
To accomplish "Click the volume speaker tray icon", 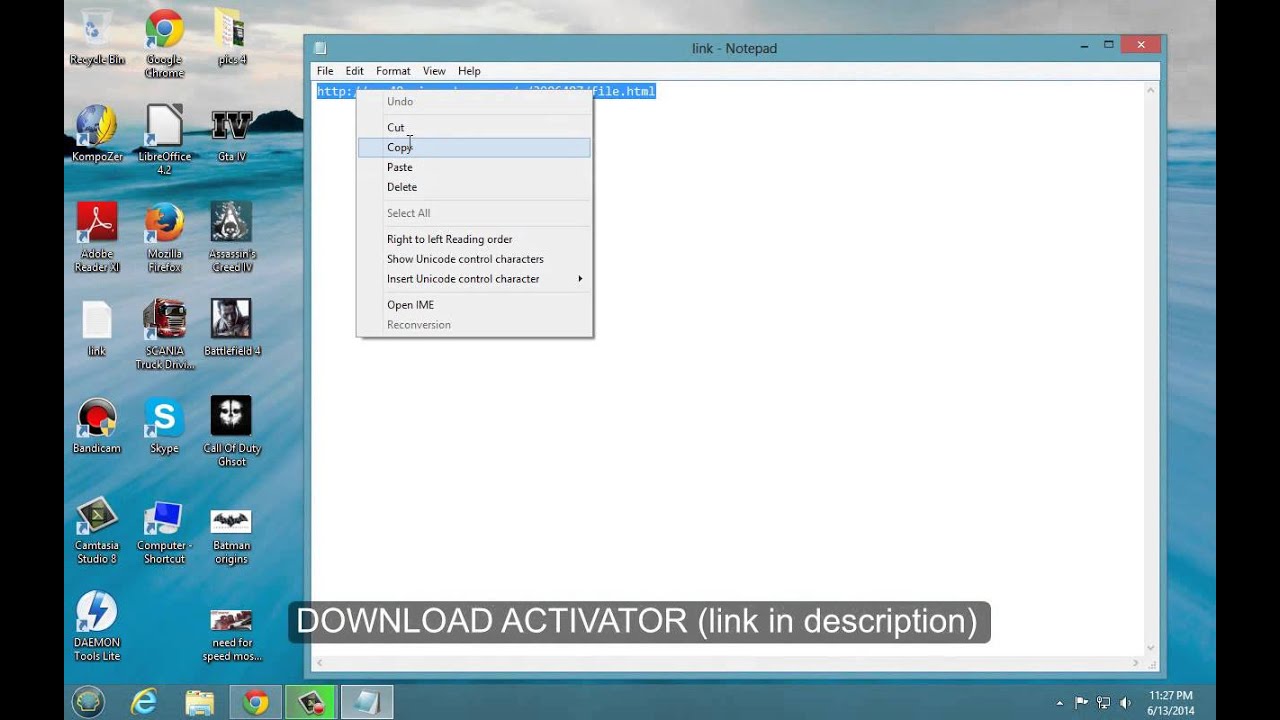I will tap(1126, 703).
